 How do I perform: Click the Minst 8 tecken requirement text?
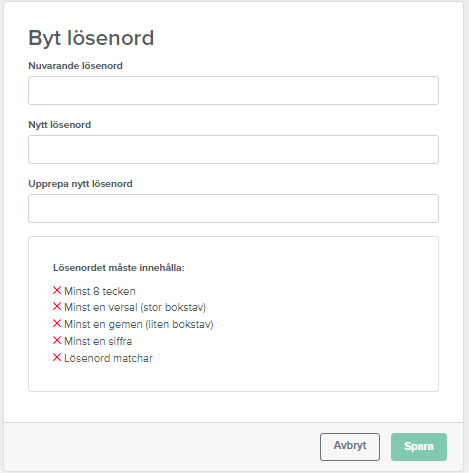click(100, 291)
